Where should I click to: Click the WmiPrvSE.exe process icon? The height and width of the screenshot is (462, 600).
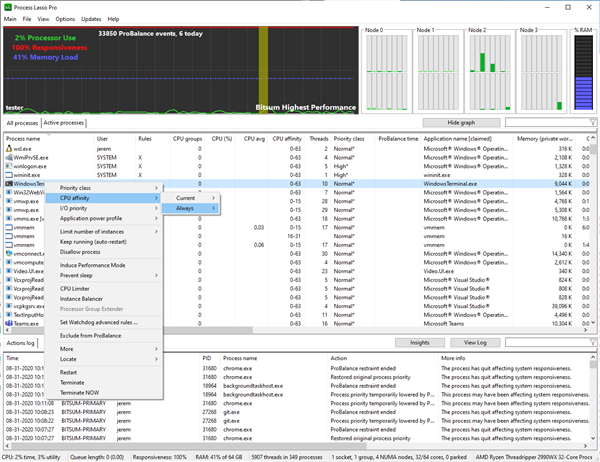point(9,157)
